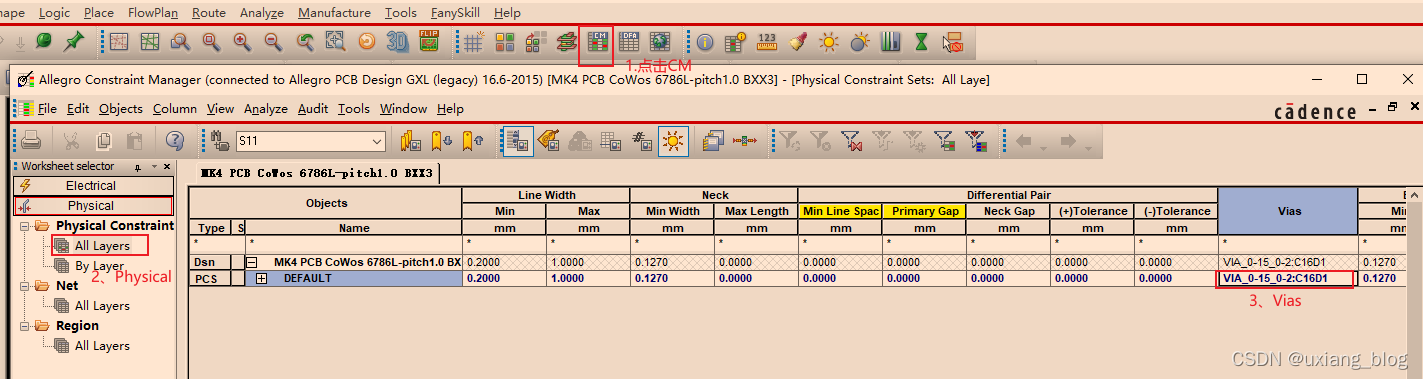This screenshot has height=379, width=1423.
Task: Click the Objects column header
Action: tap(326, 203)
